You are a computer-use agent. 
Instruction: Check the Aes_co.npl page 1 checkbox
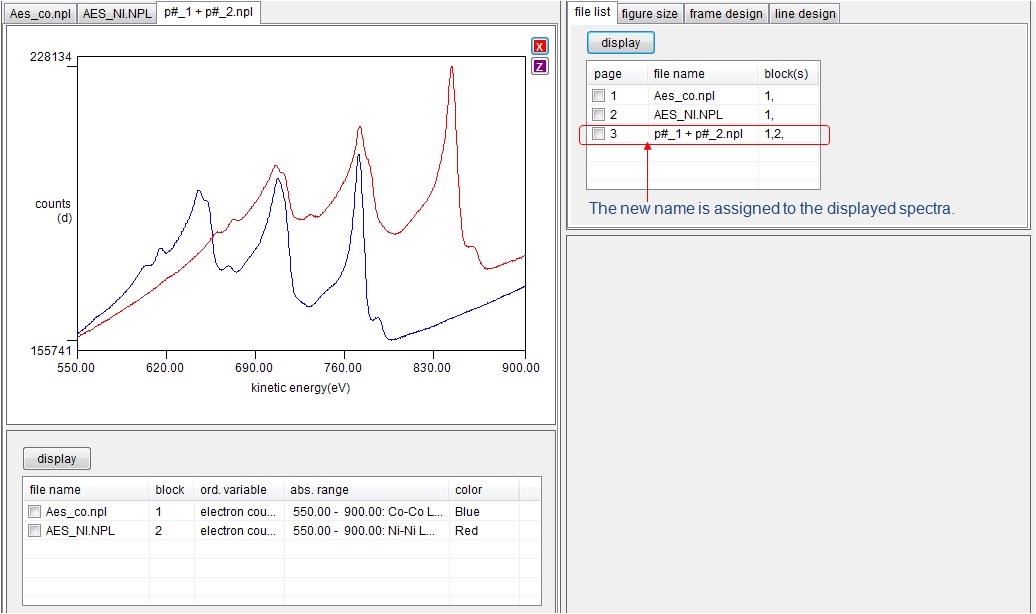598,96
